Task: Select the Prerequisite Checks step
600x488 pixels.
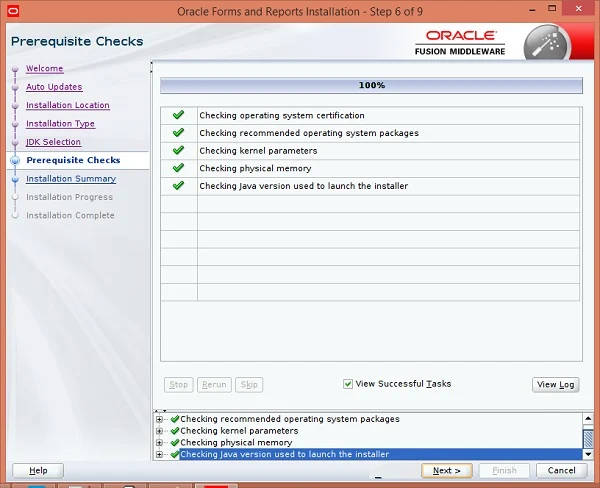Action: (73, 160)
